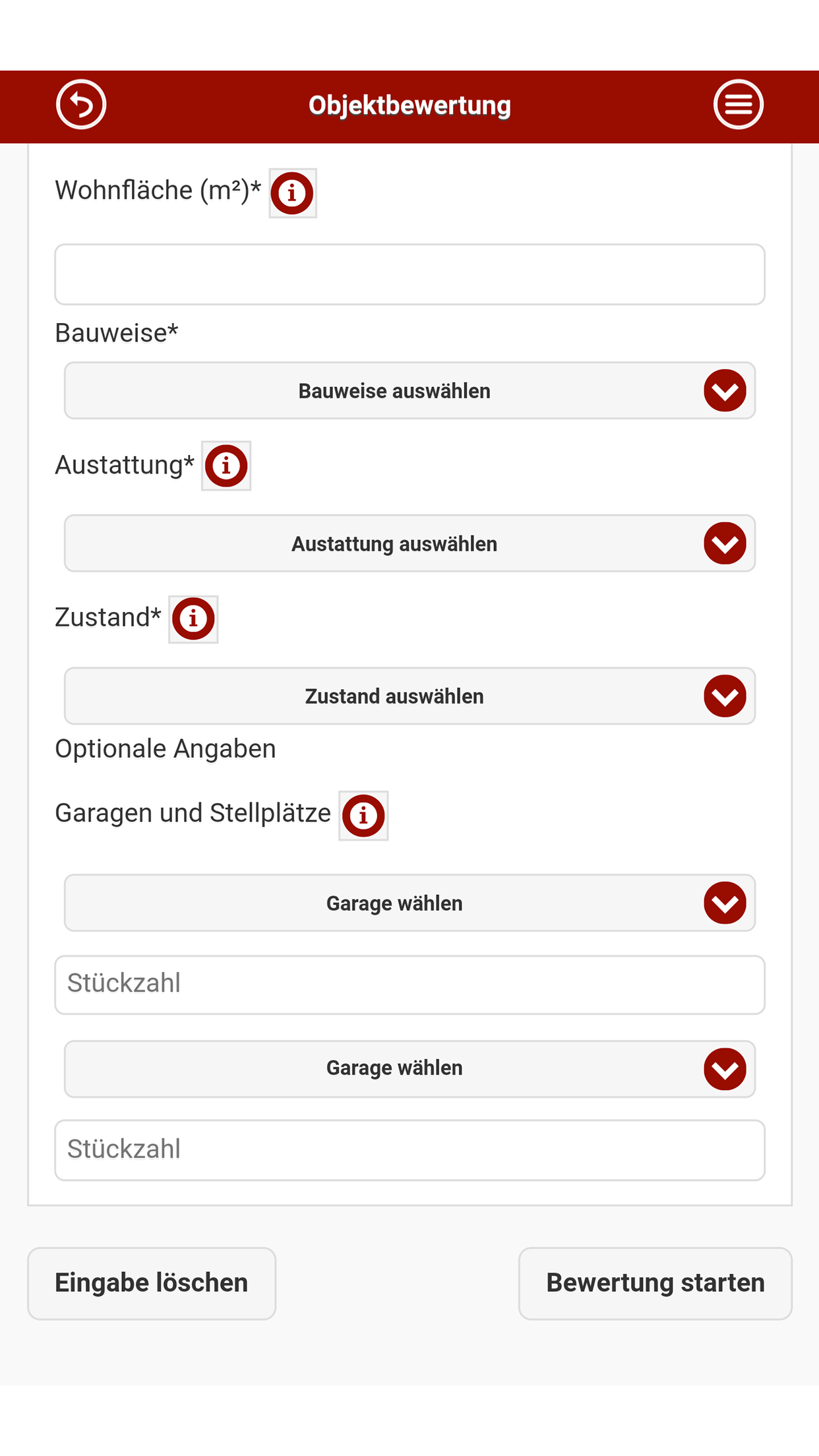This screenshot has width=819, height=1456.
Task: Click the Bauweise dropdown arrow icon
Action: [x=725, y=390]
